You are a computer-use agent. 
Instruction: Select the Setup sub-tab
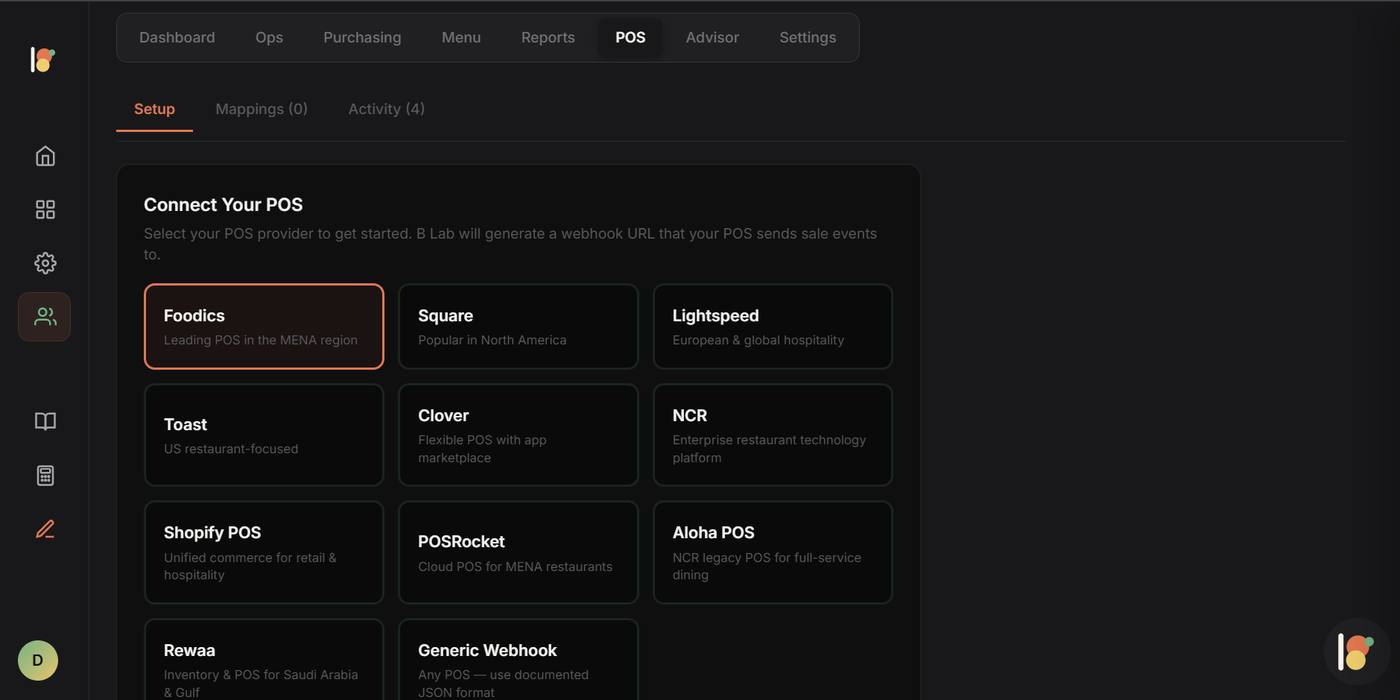(x=154, y=109)
